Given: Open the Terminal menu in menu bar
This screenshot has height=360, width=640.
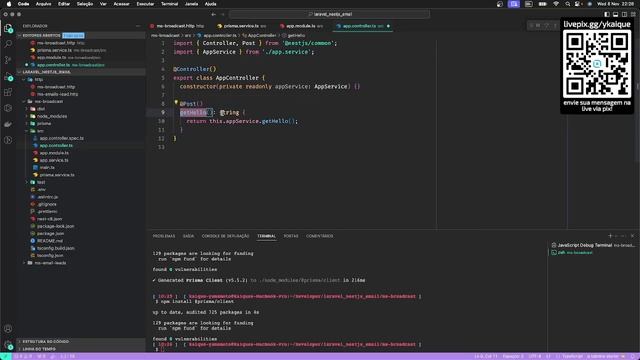Looking at the screenshot, I should (169, 4).
